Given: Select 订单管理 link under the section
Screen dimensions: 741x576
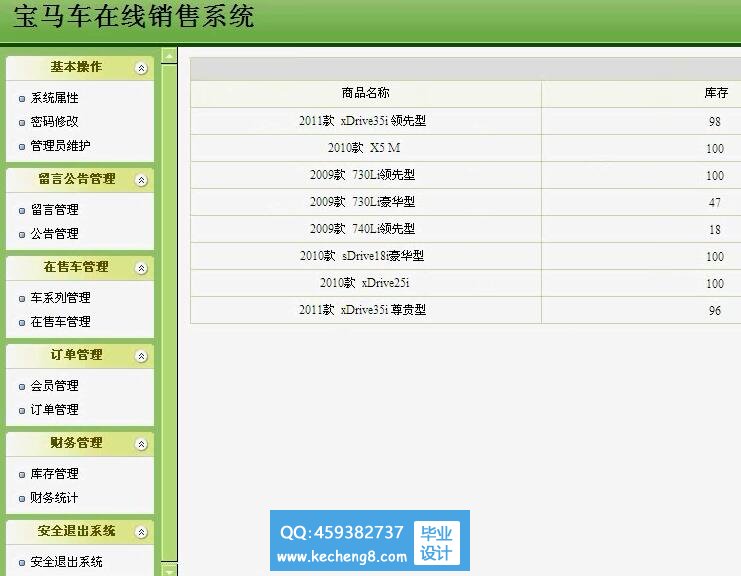Looking at the screenshot, I should 54,410.
